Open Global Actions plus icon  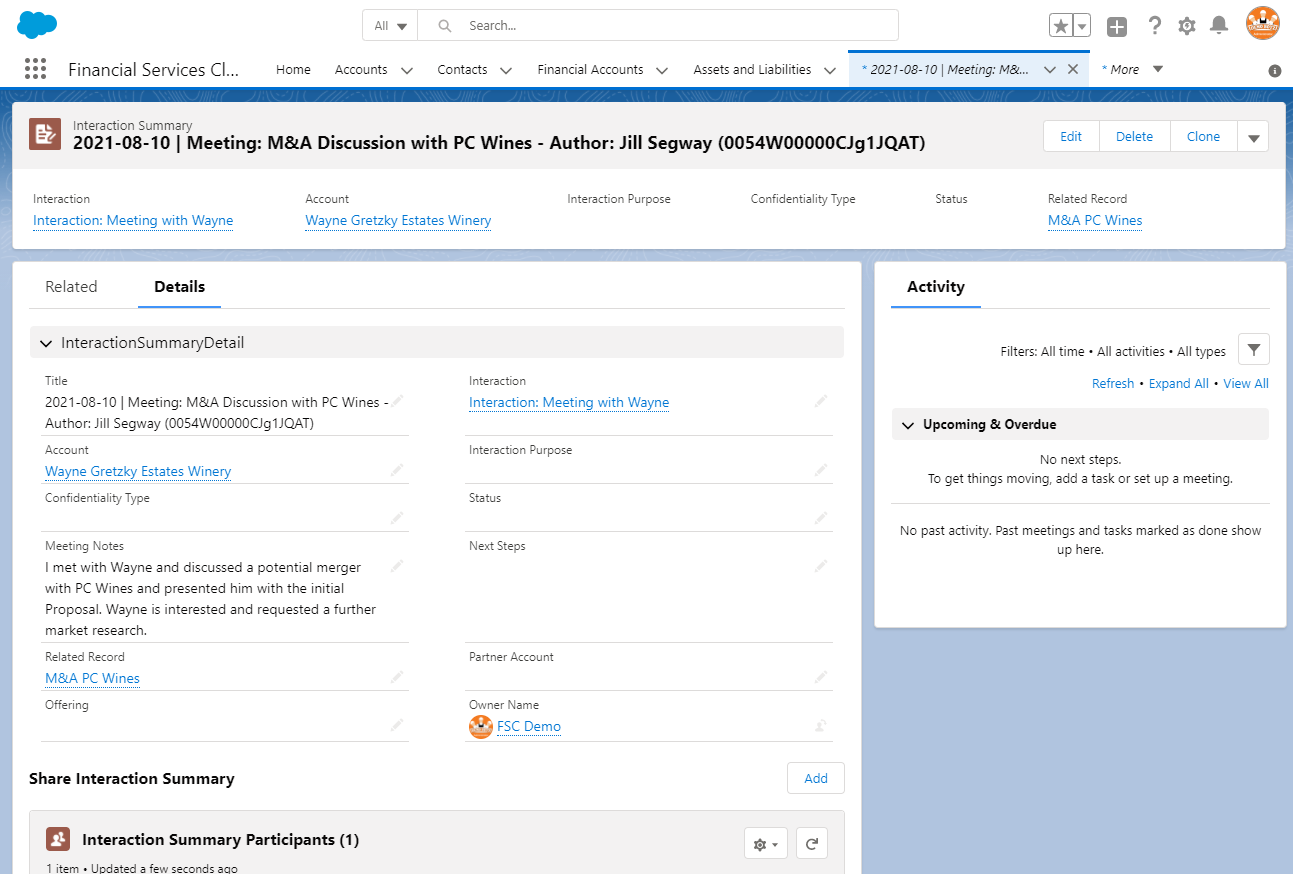coord(1117,26)
